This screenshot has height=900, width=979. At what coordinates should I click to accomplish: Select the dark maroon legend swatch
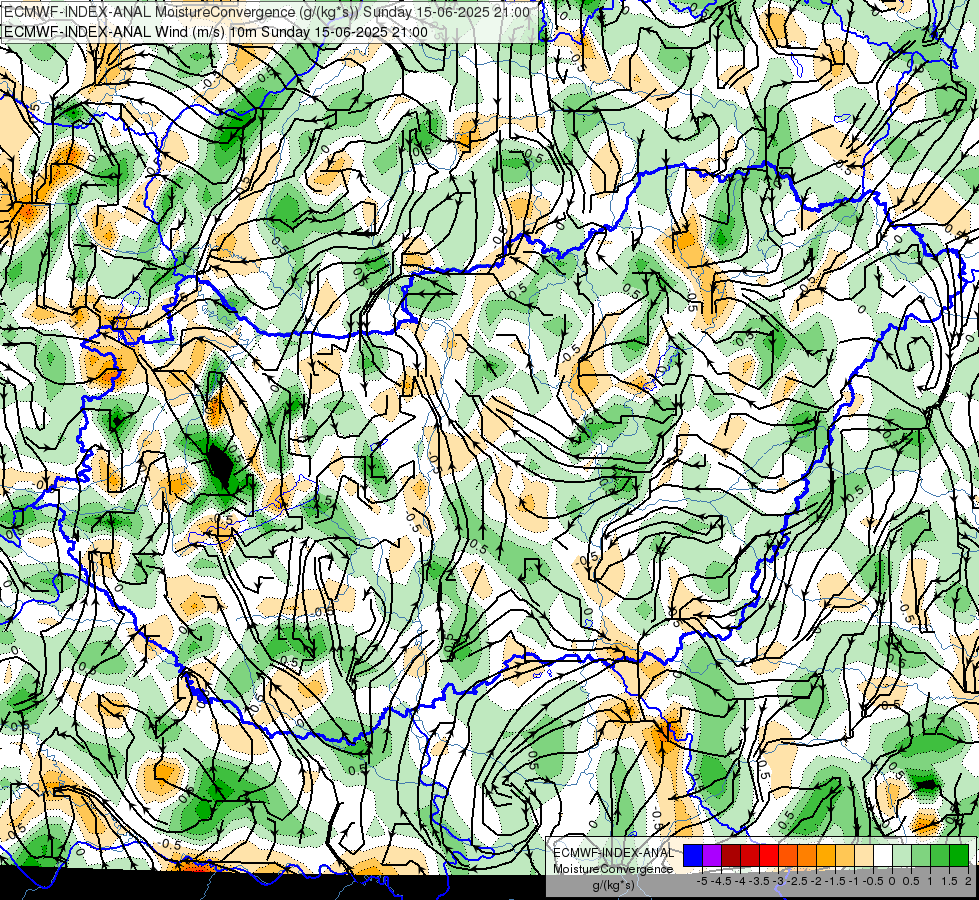[x=731, y=855]
